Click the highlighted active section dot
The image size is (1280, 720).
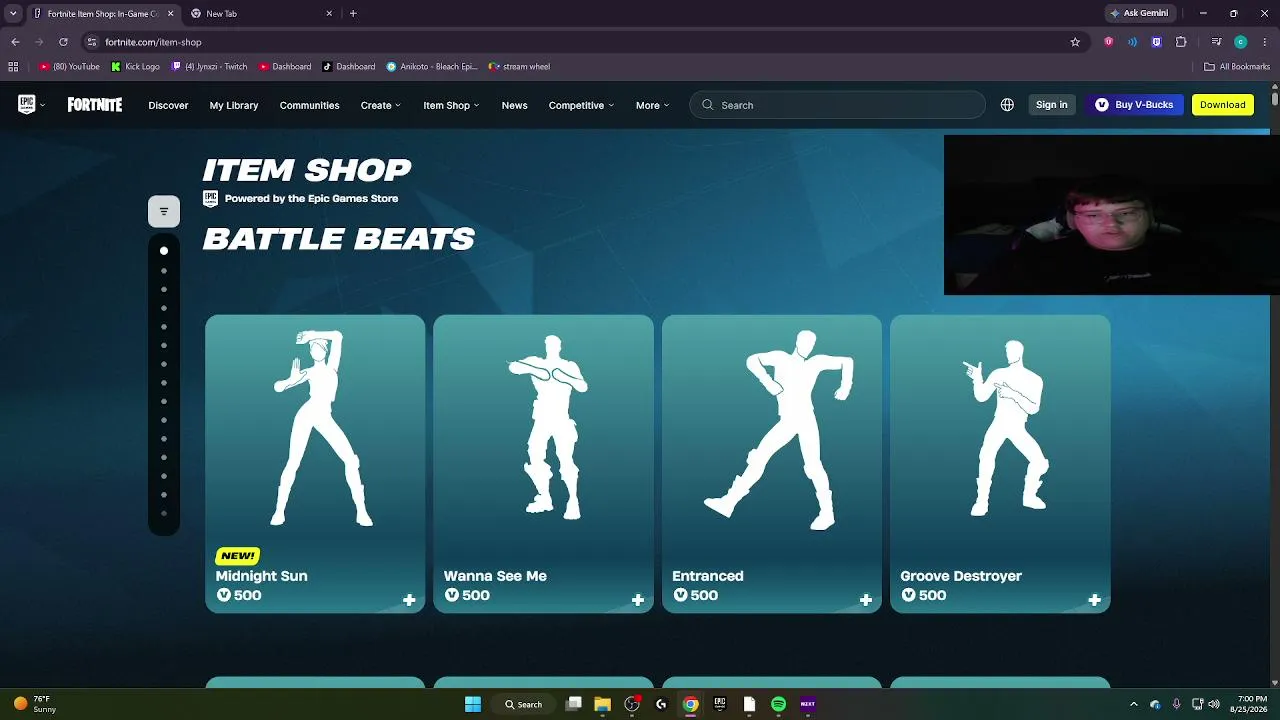164,251
